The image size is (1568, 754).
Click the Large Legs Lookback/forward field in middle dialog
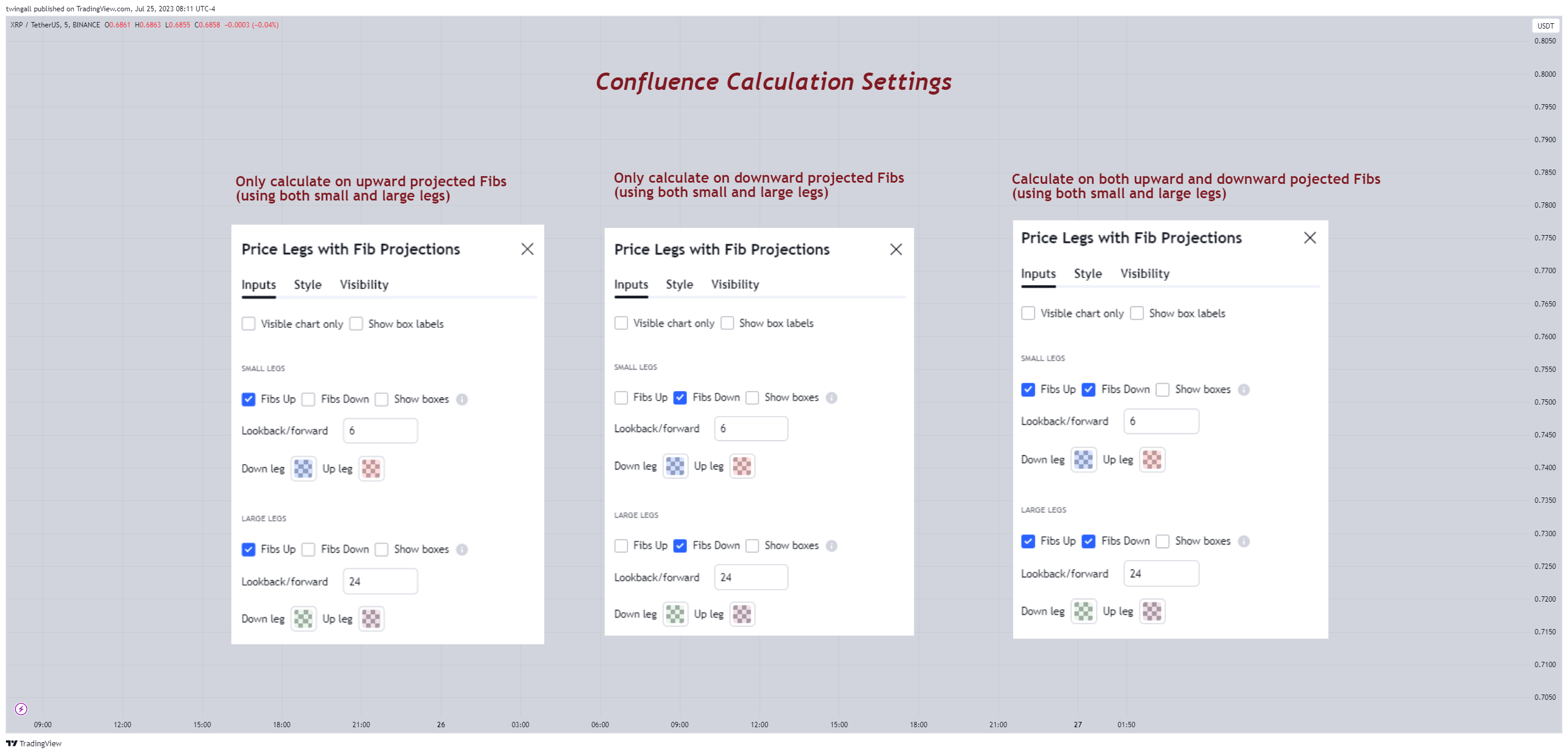751,577
